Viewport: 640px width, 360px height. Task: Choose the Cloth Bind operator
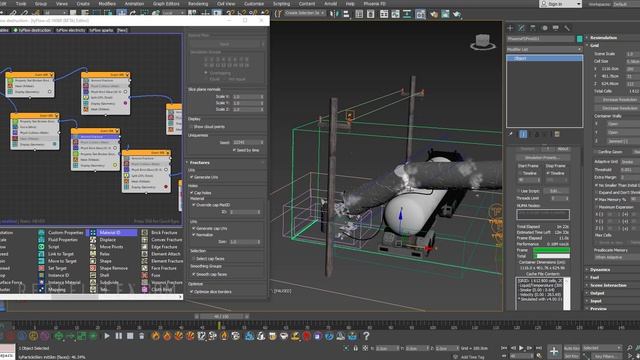pyautogui.click(x=162, y=289)
